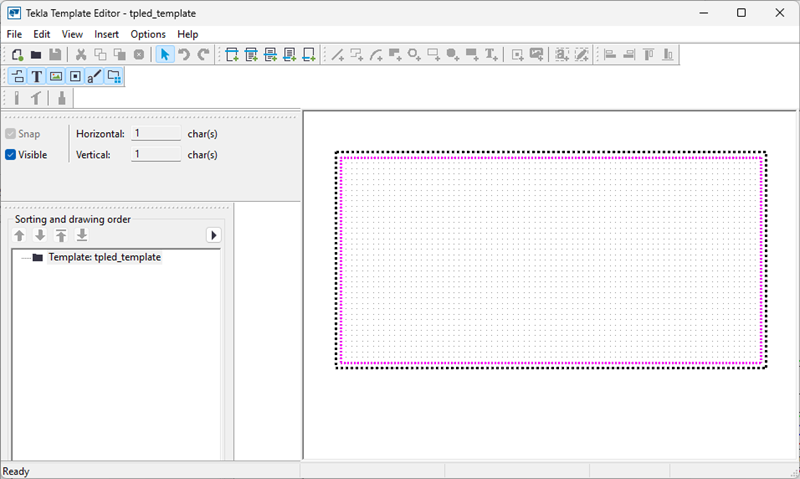Click the Undo arrow icon
Viewport: 800px width, 479px height.
click(184, 54)
